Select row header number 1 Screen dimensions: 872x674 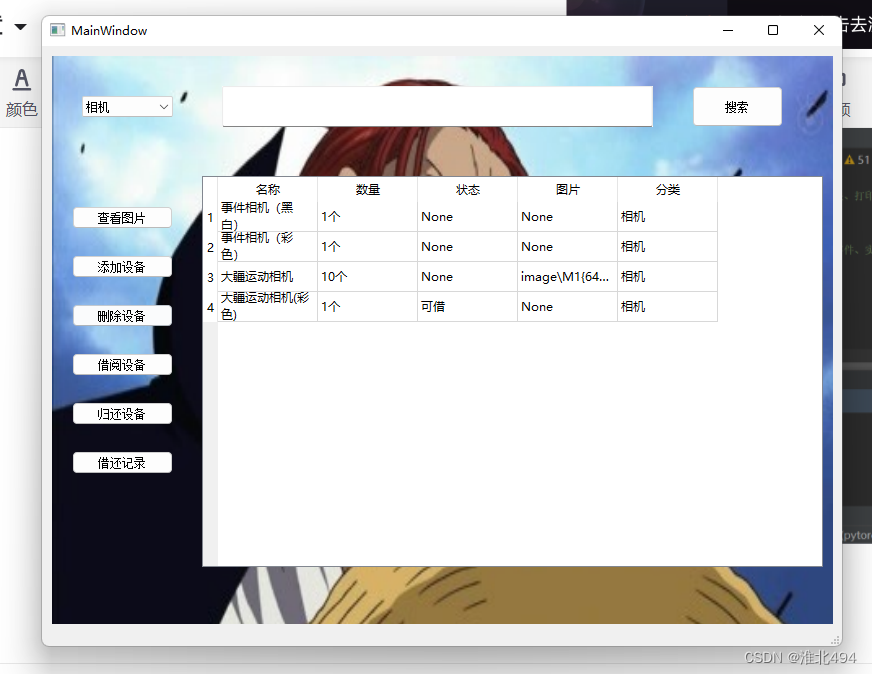[210, 217]
